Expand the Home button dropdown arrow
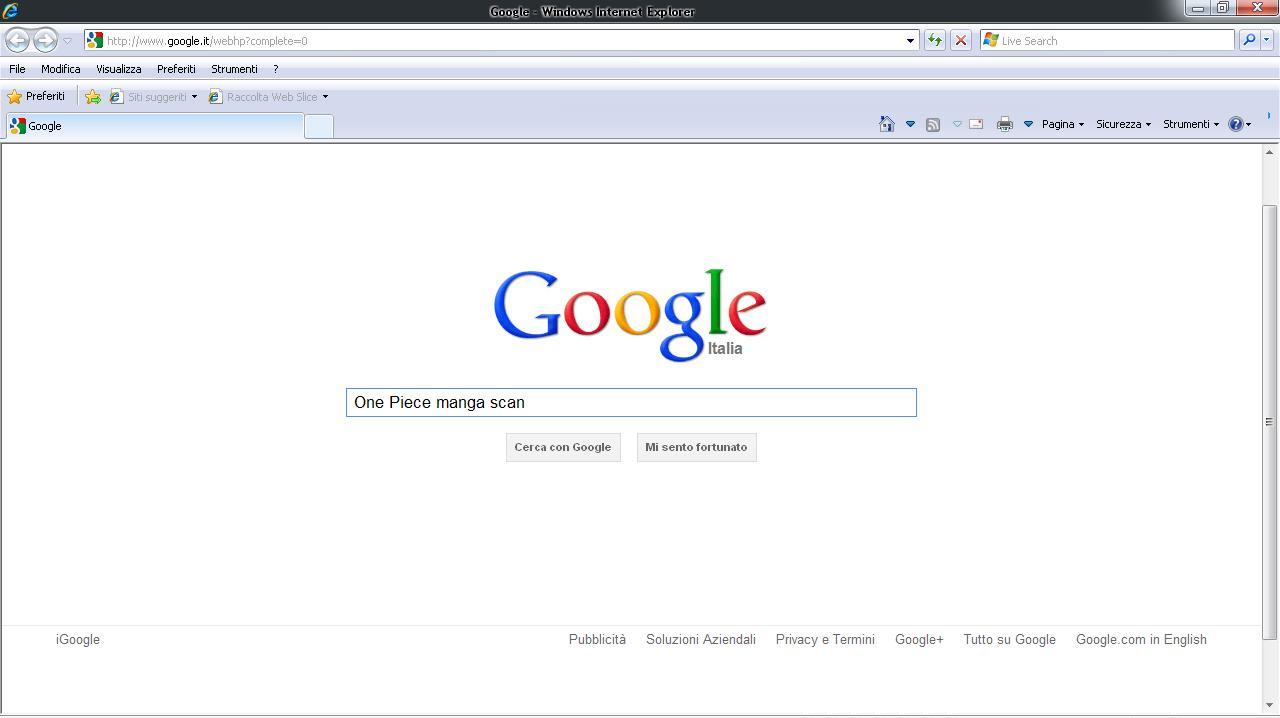 click(910, 124)
